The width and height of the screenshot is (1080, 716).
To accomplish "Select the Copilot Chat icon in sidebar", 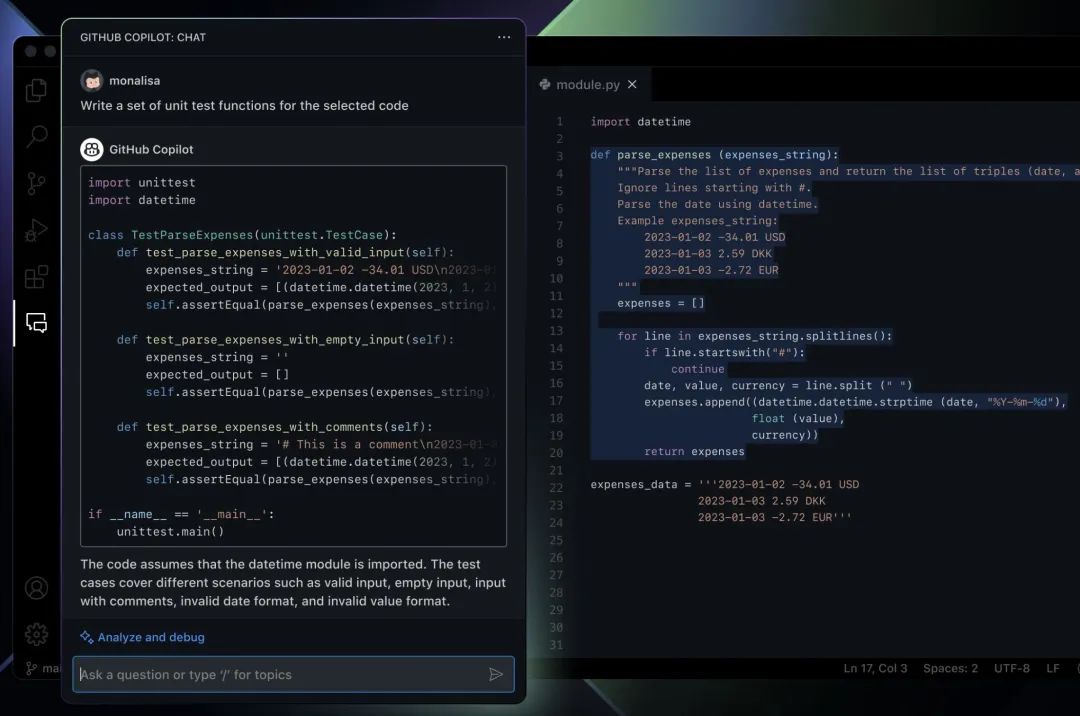I will [x=37, y=322].
